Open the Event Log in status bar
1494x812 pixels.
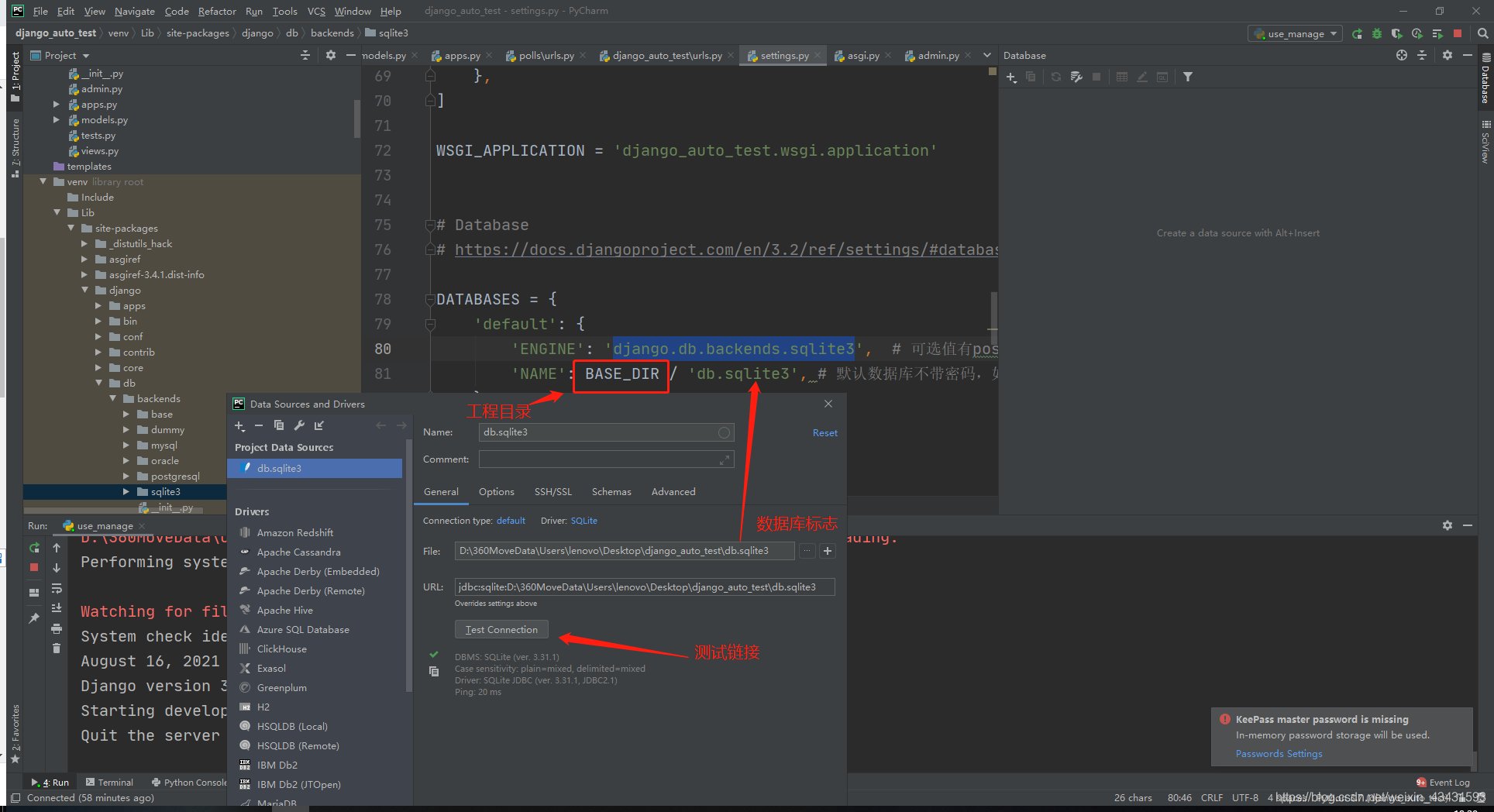(x=1444, y=783)
